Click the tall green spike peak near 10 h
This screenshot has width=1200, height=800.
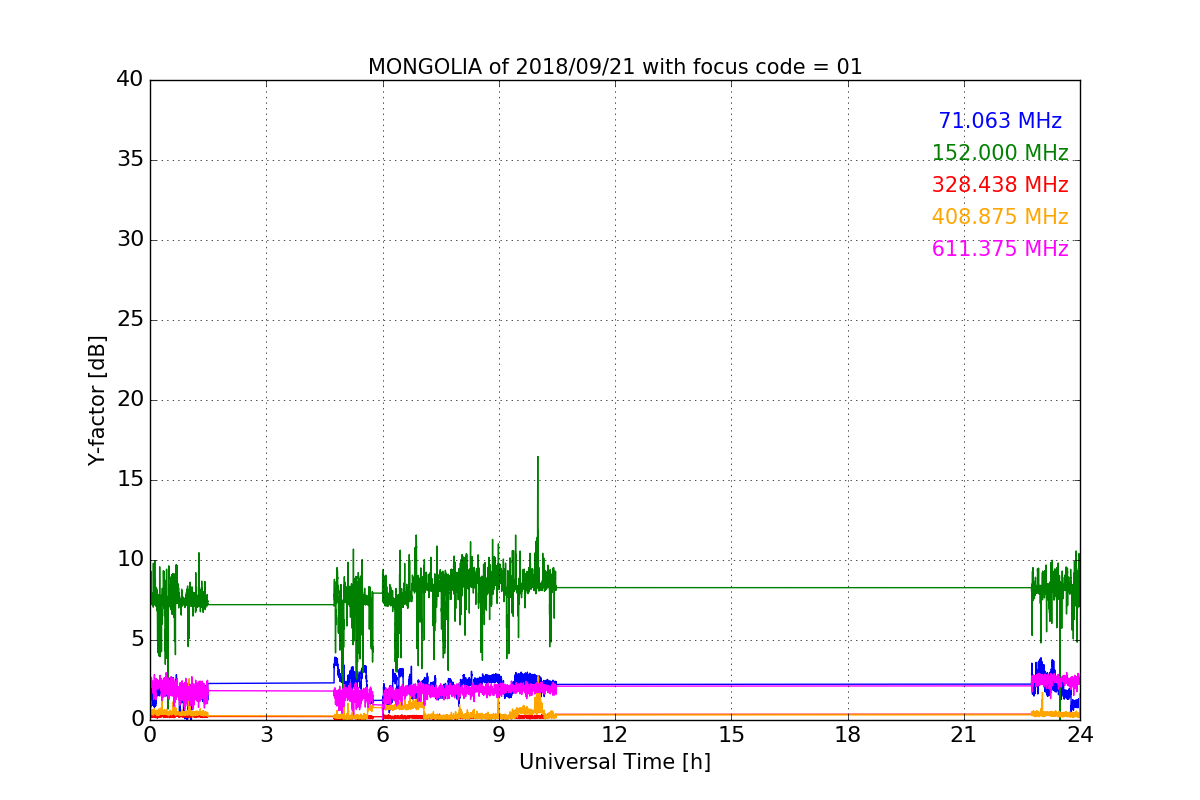click(x=538, y=458)
